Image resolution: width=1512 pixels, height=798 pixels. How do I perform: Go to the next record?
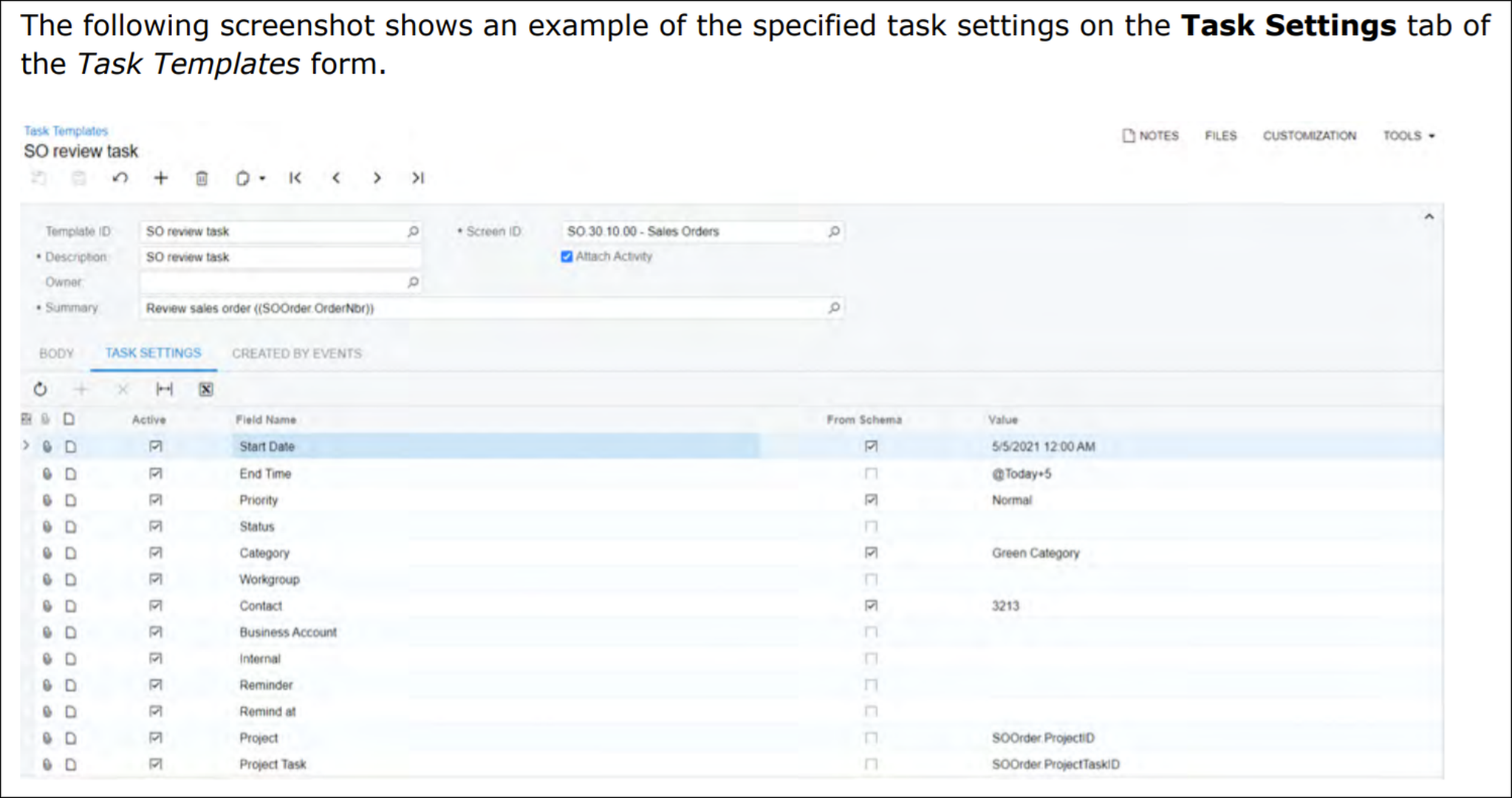point(377,178)
